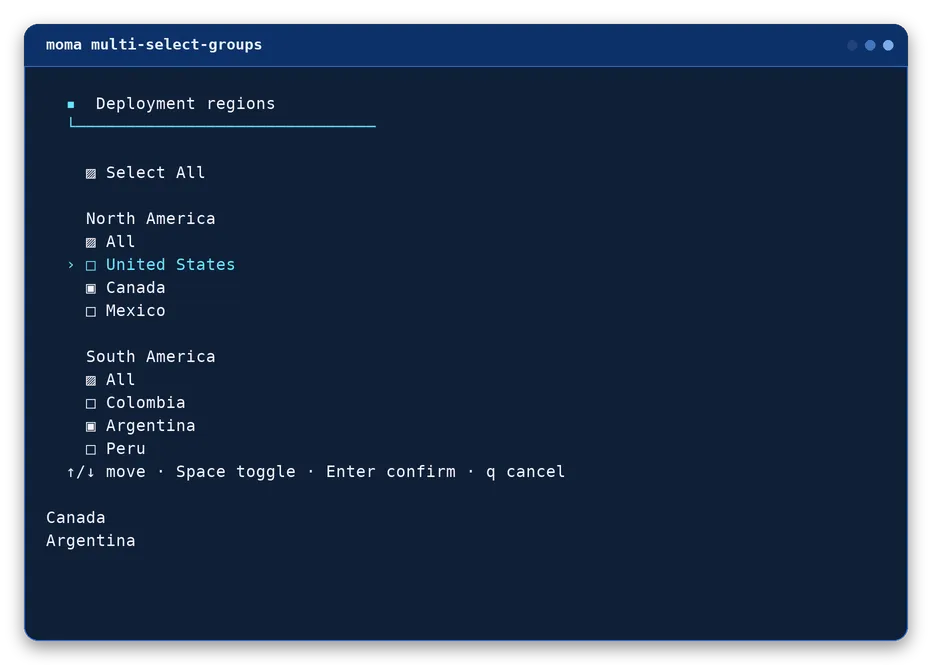
Task: Click the Deployment regions heading
Action: pyautogui.click(x=185, y=103)
